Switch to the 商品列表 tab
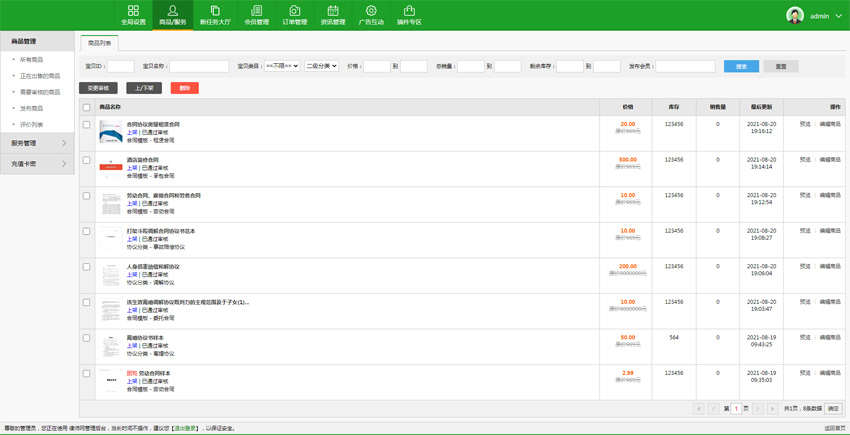The height and width of the screenshot is (435, 850). [100, 43]
